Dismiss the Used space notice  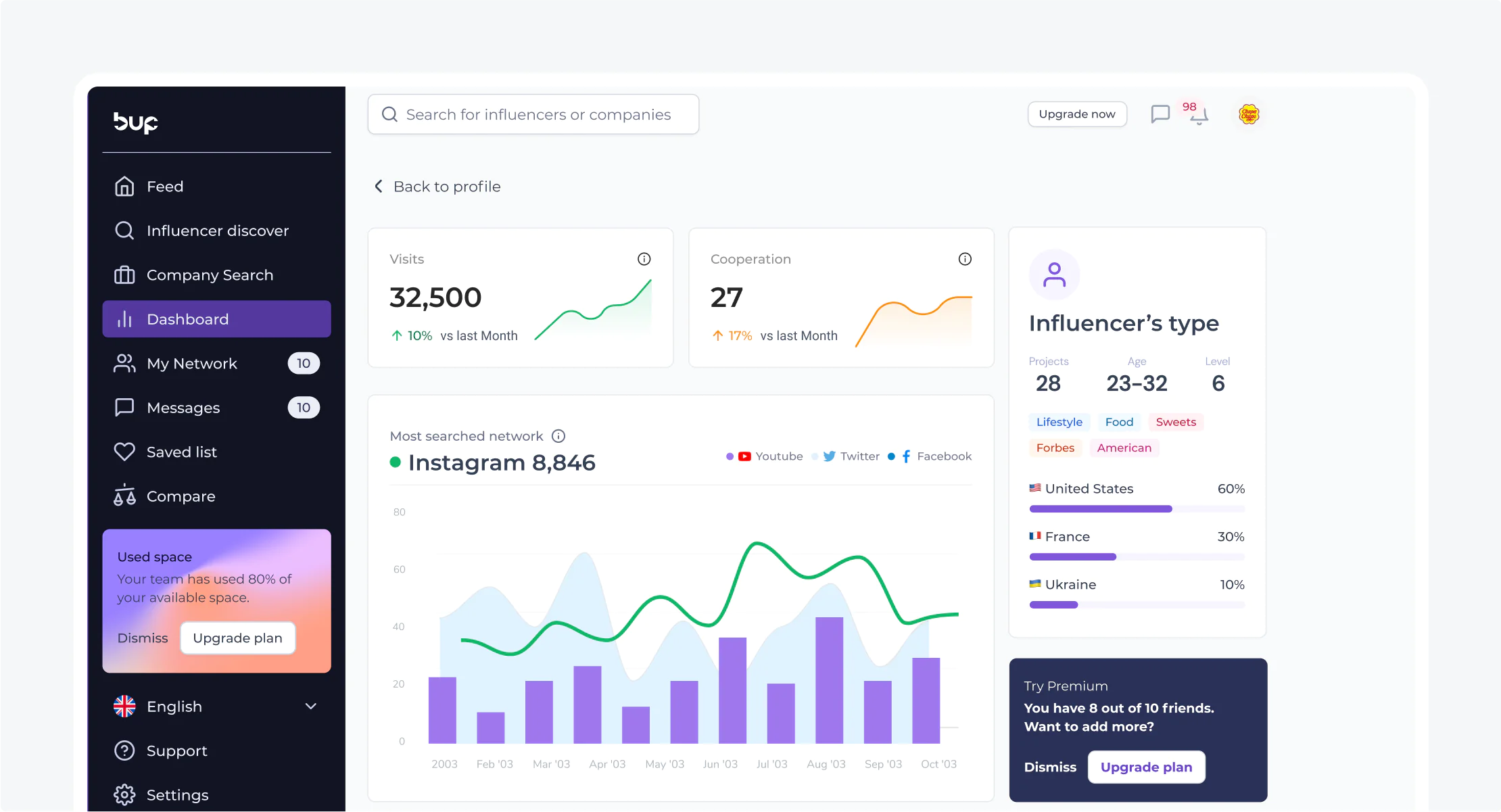[x=143, y=638]
